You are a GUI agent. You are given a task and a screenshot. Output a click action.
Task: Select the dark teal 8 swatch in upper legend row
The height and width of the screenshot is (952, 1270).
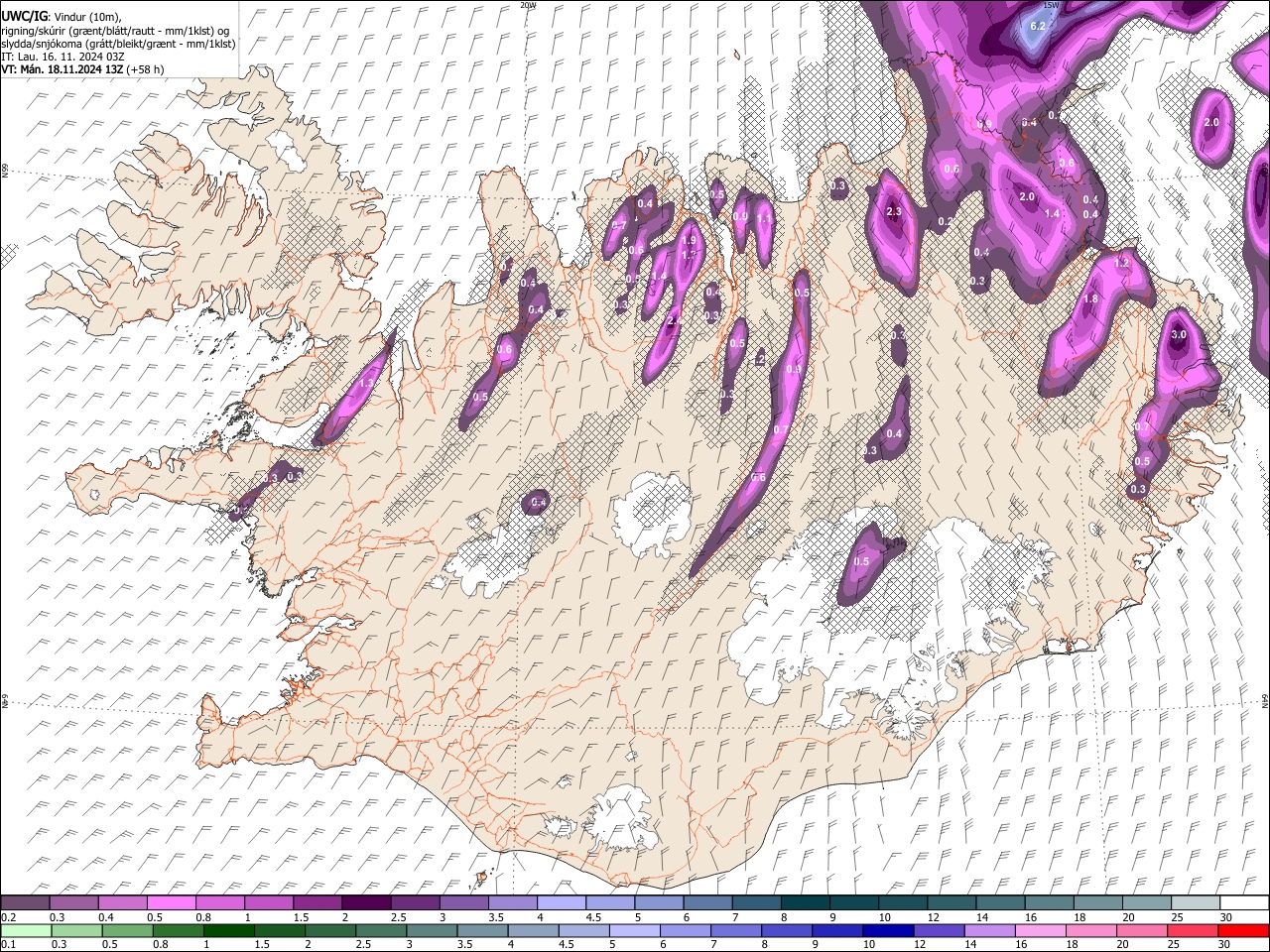804,902
